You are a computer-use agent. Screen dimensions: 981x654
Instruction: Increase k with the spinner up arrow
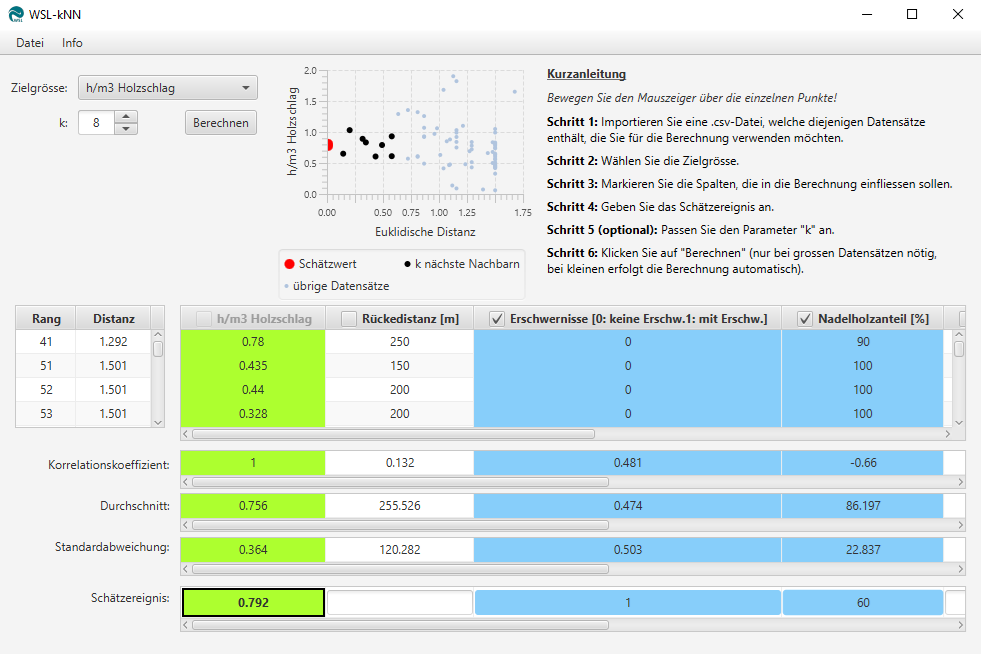point(126,116)
